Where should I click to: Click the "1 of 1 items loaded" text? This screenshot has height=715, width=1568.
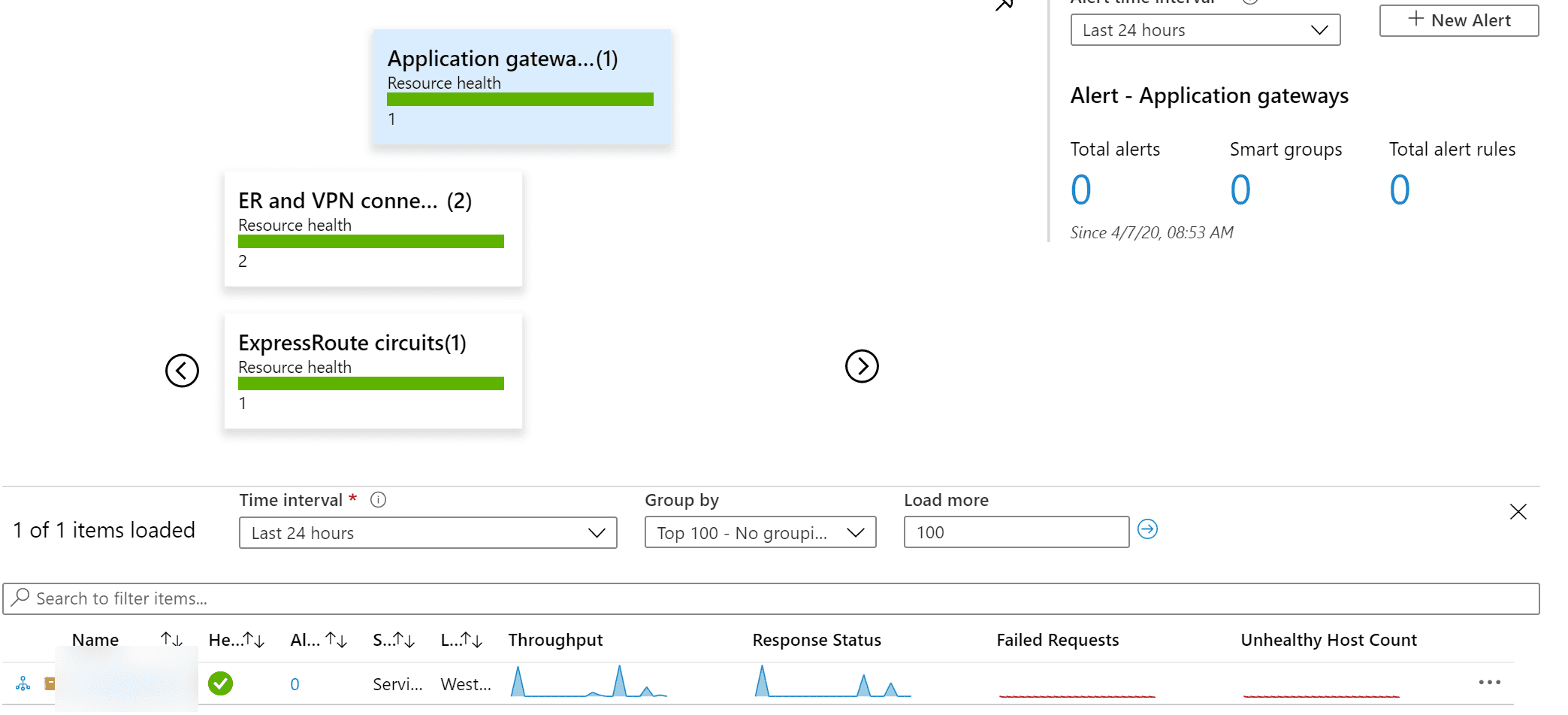coord(104,530)
